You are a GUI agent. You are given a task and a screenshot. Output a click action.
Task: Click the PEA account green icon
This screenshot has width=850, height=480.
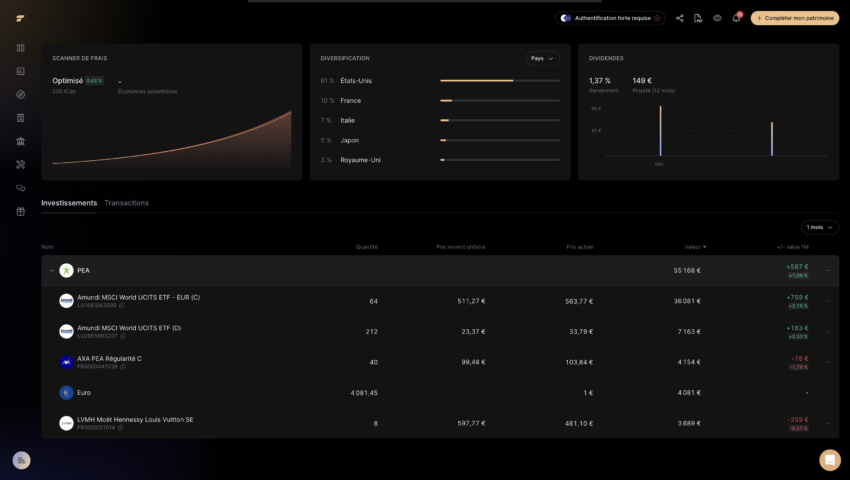[x=66, y=270]
